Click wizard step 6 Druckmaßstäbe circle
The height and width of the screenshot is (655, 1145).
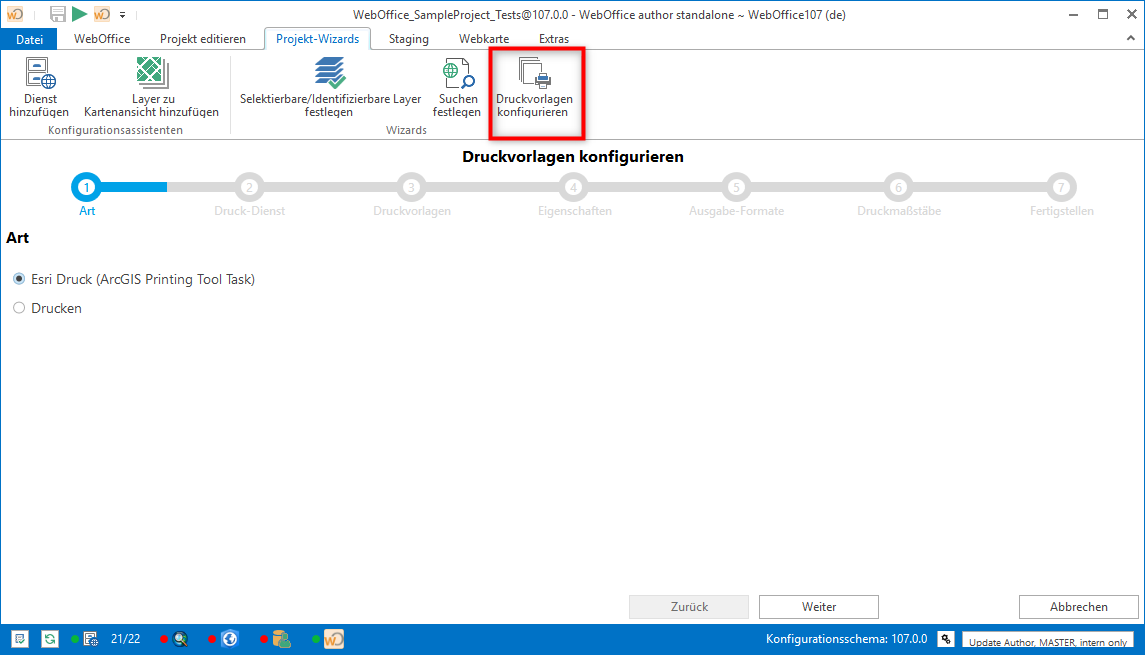tap(899, 188)
